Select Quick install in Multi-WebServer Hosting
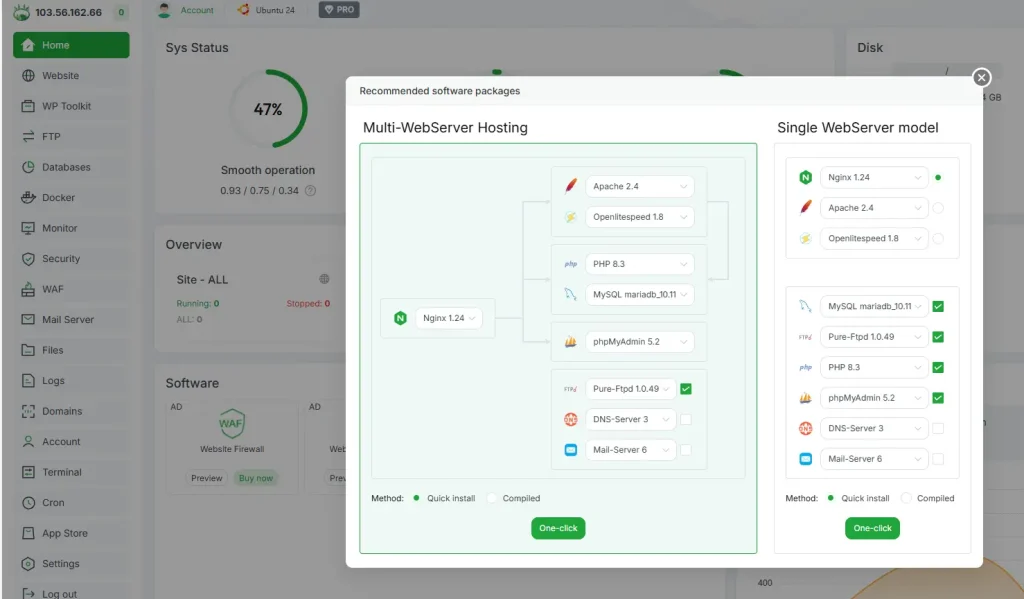The width and height of the screenshot is (1024, 599). (416, 498)
